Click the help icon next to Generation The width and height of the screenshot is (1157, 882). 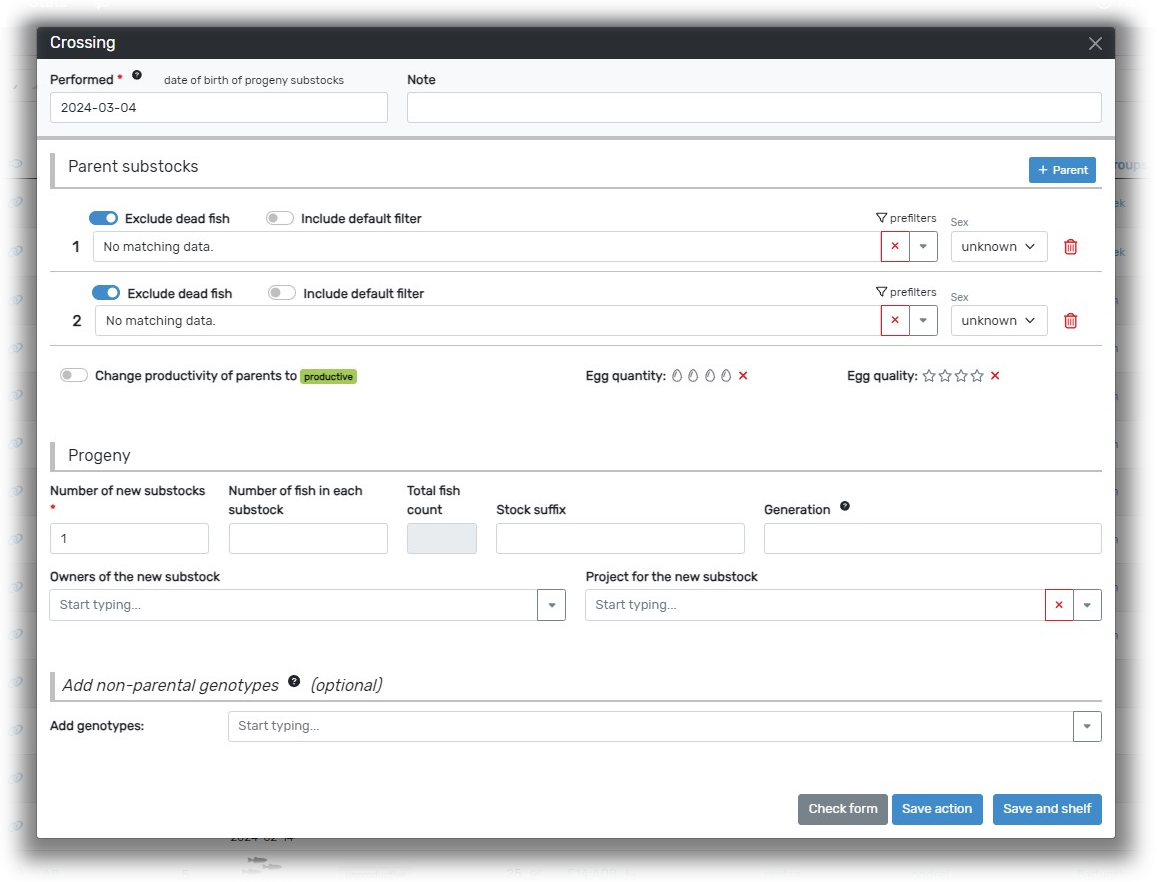click(845, 507)
